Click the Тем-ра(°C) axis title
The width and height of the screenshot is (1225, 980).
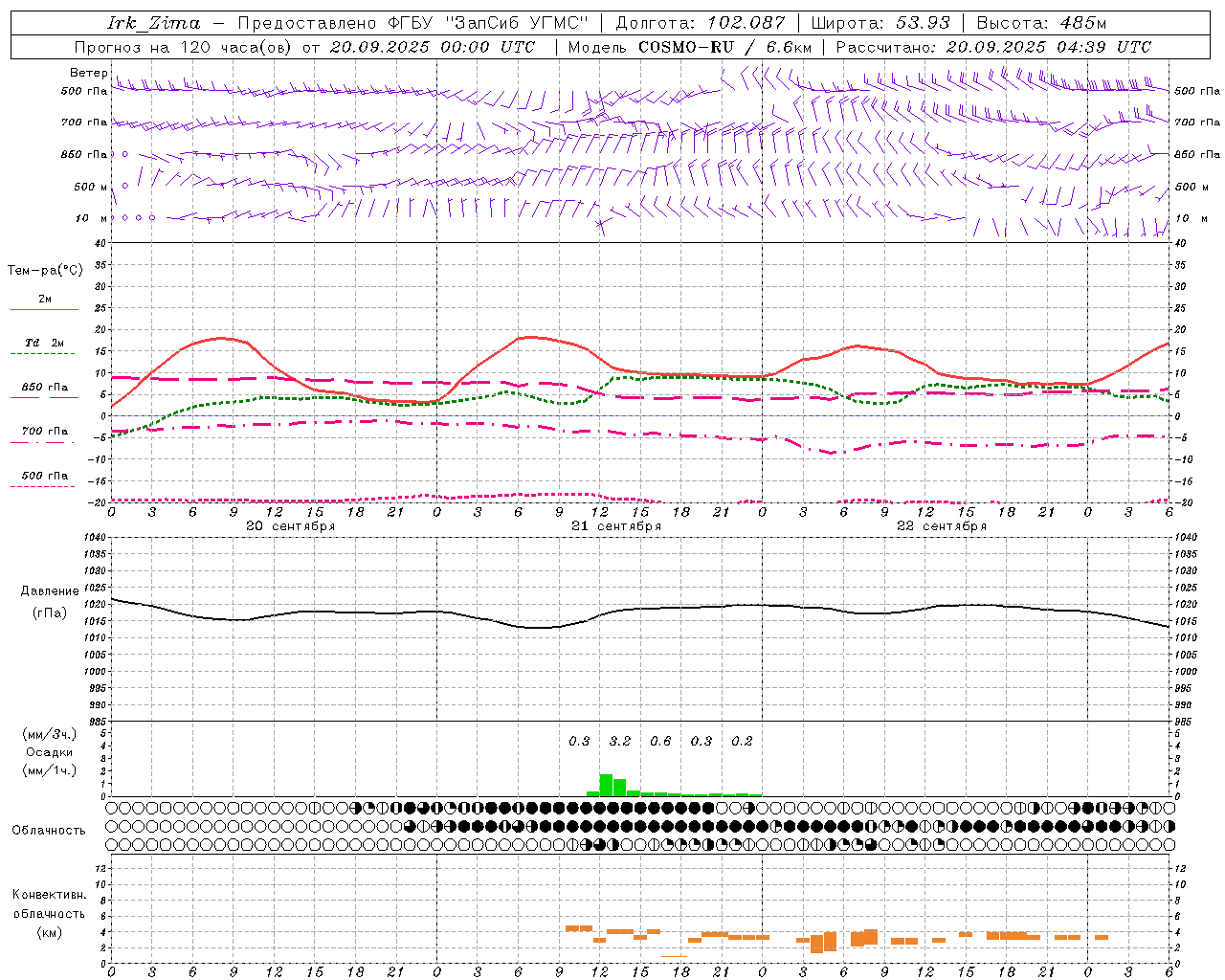(45, 271)
